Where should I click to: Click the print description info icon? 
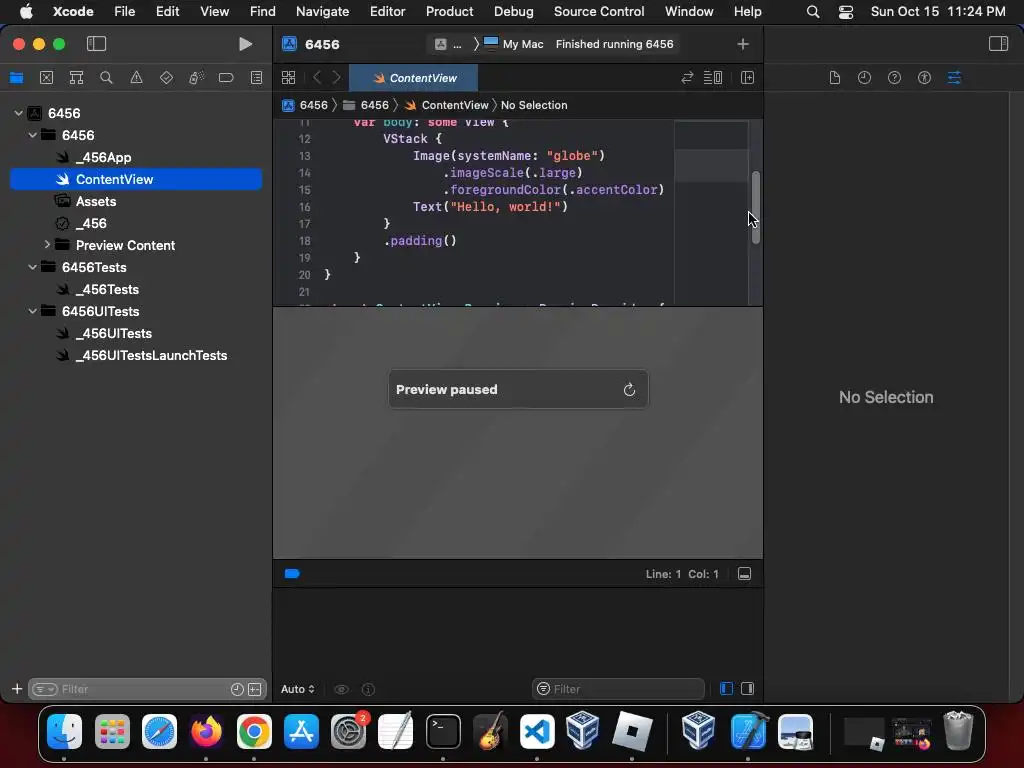pos(368,689)
